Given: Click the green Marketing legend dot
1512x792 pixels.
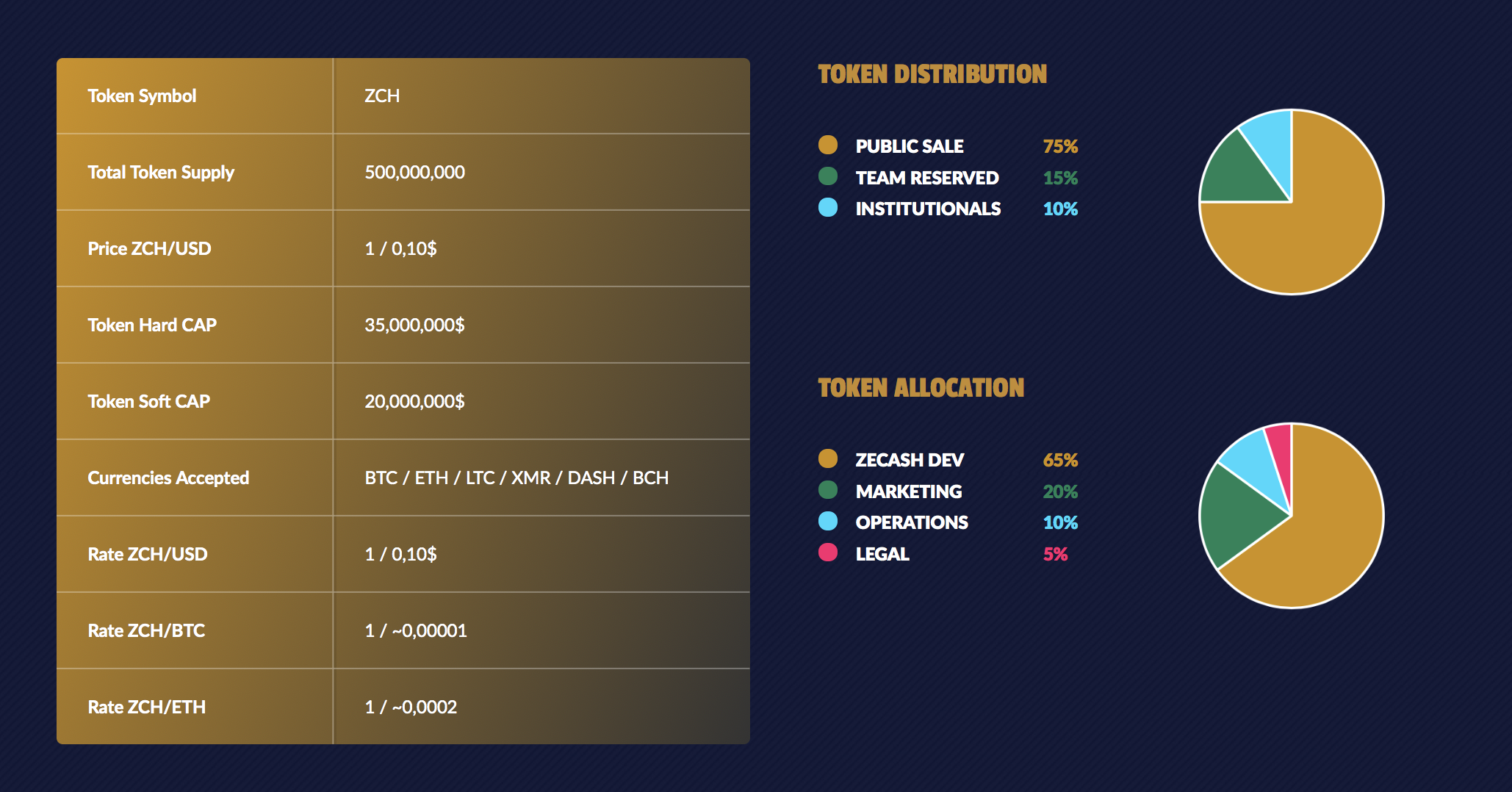Looking at the screenshot, I should [x=828, y=490].
